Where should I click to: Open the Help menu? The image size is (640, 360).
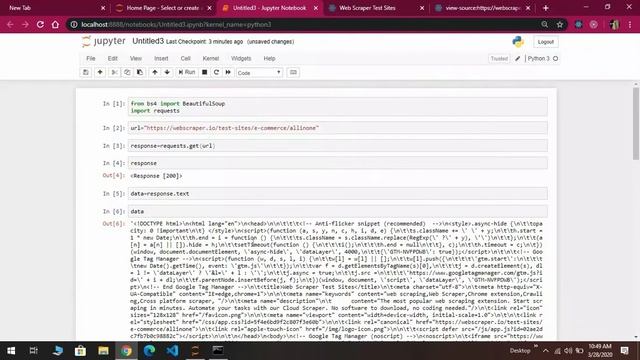pyautogui.click(x=269, y=58)
